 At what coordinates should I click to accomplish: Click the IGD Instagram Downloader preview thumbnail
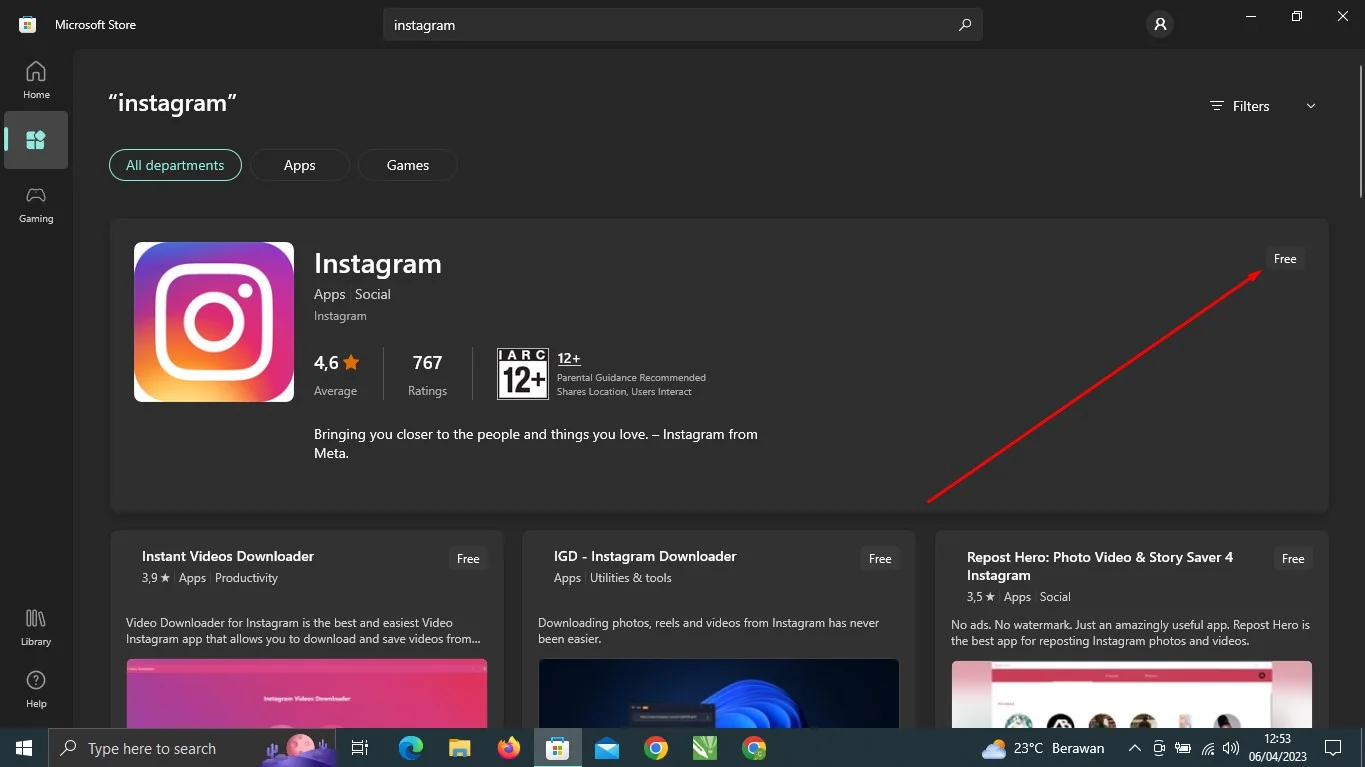click(x=719, y=693)
